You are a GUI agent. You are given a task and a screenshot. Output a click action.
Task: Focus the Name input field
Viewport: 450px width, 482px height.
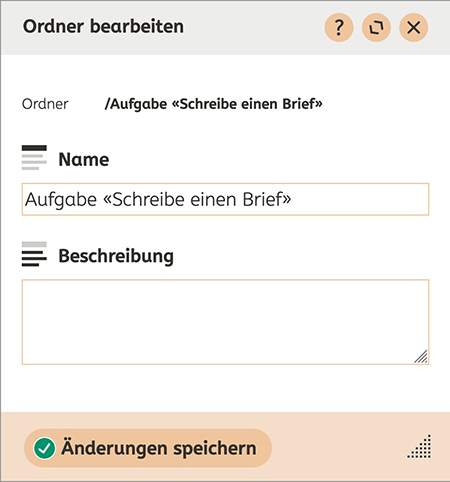tap(225, 199)
